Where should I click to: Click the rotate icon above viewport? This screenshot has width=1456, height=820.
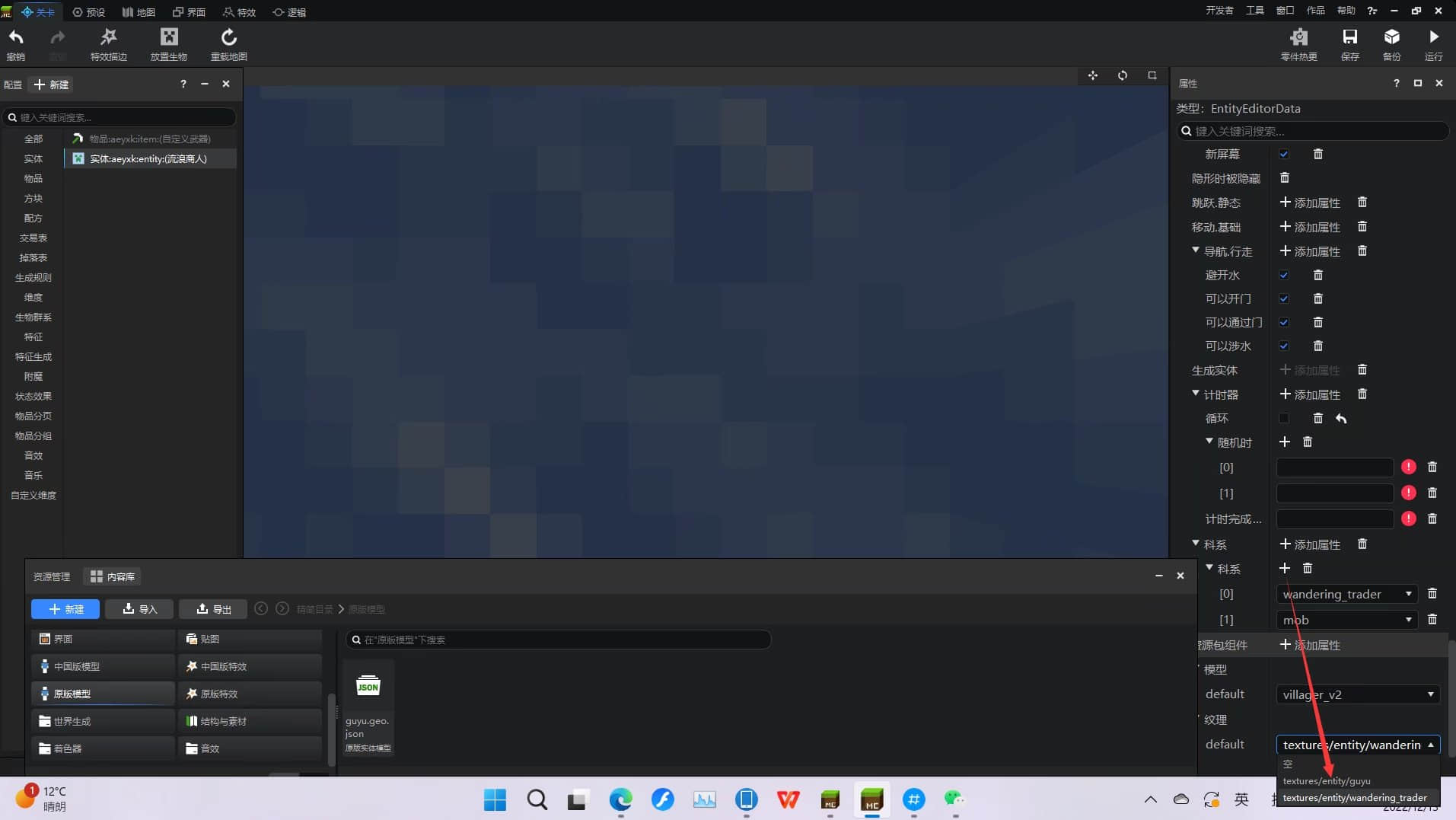(x=1123, y=75)
